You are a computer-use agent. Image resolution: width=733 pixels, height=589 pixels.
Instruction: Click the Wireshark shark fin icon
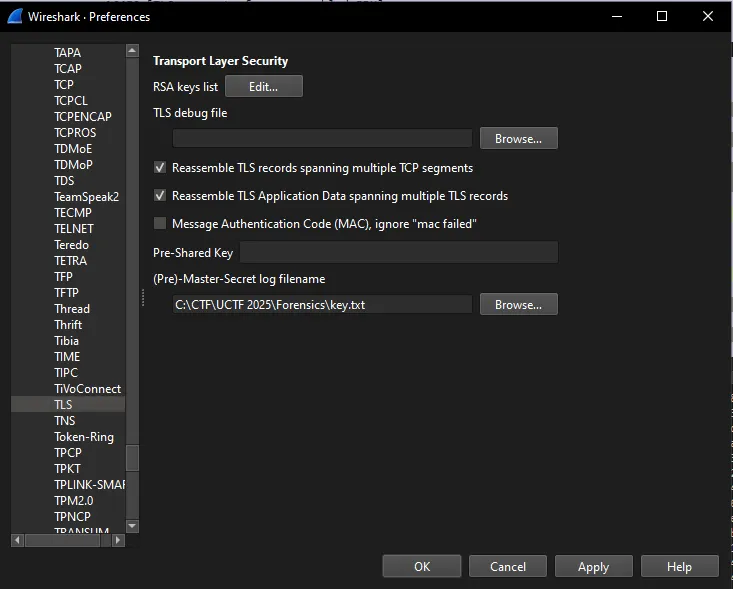coord(15,16)
